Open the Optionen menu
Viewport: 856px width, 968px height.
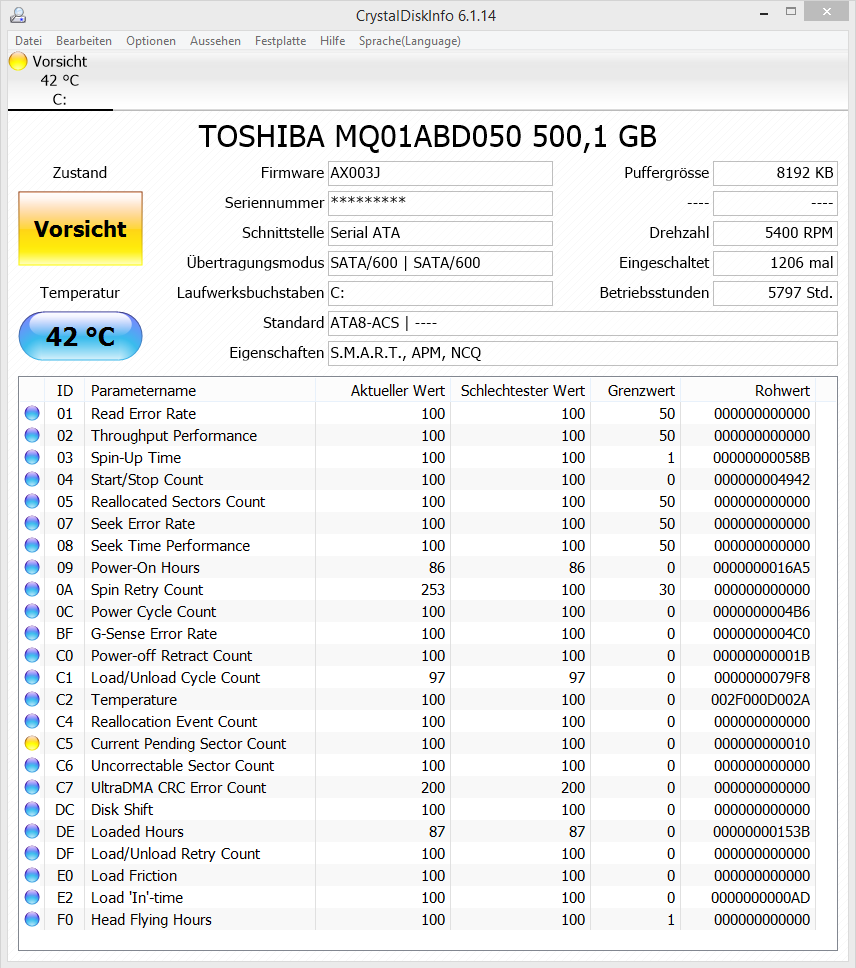pyautogui.click(x=151, y=41)
